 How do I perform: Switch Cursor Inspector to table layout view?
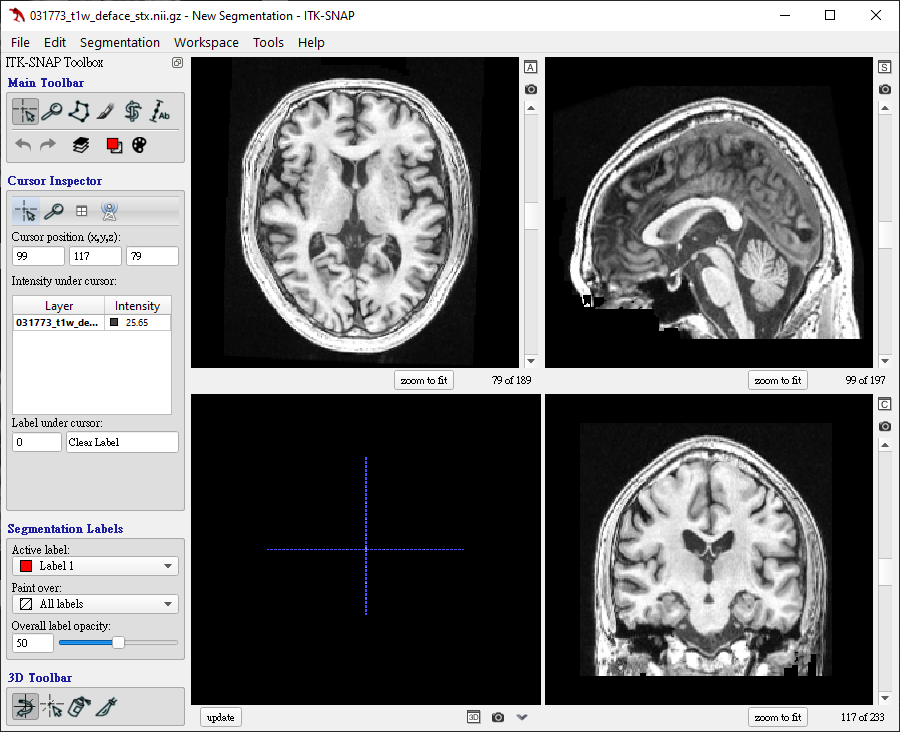tap(81, 211)
